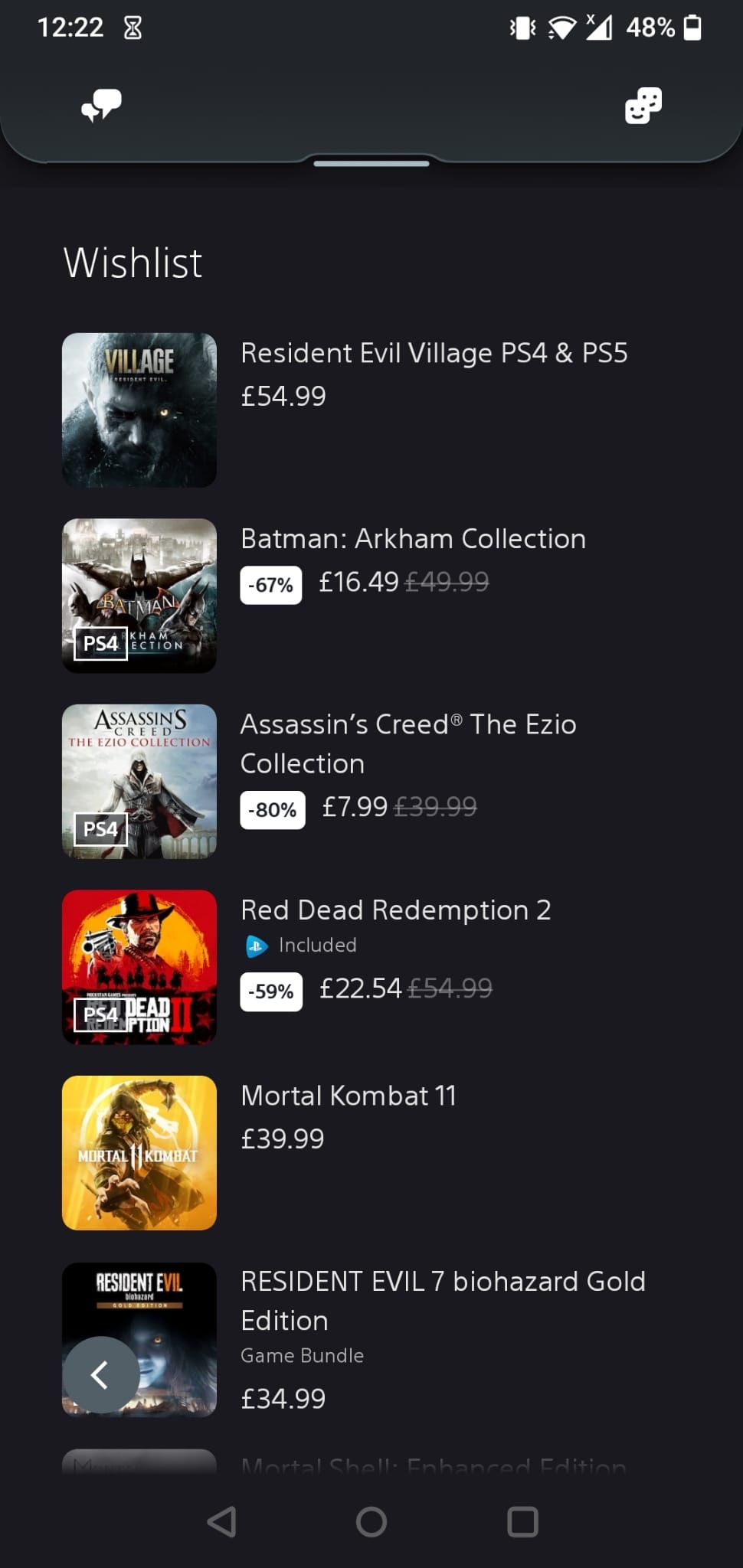The height and width of the screenshot is (1568, 743).
Task: Tap the Ezio Collection cover thumbnail
Action: (139, 781)
